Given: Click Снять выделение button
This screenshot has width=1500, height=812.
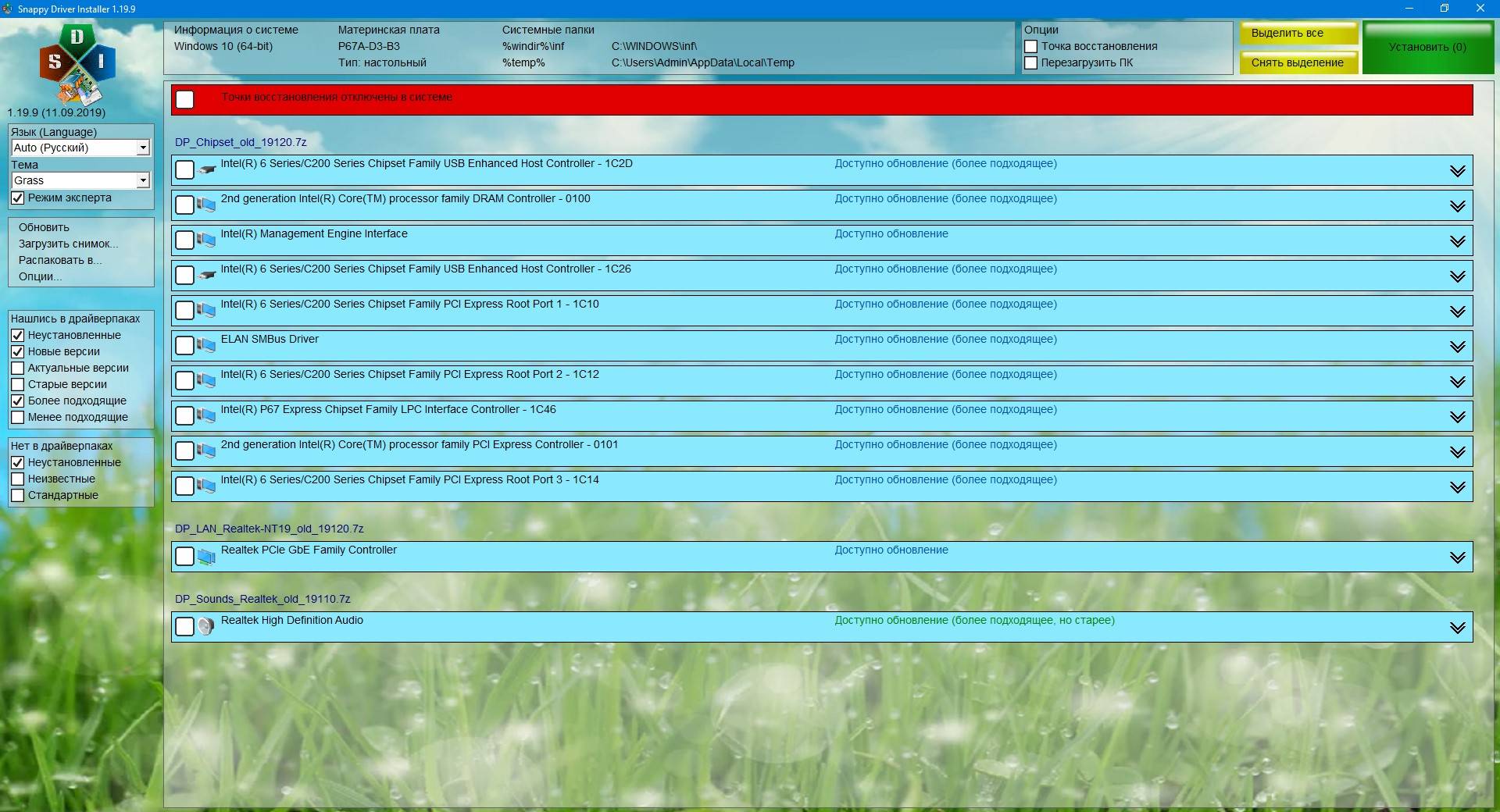Looking at the screenshot, I should pos(1298,62).
